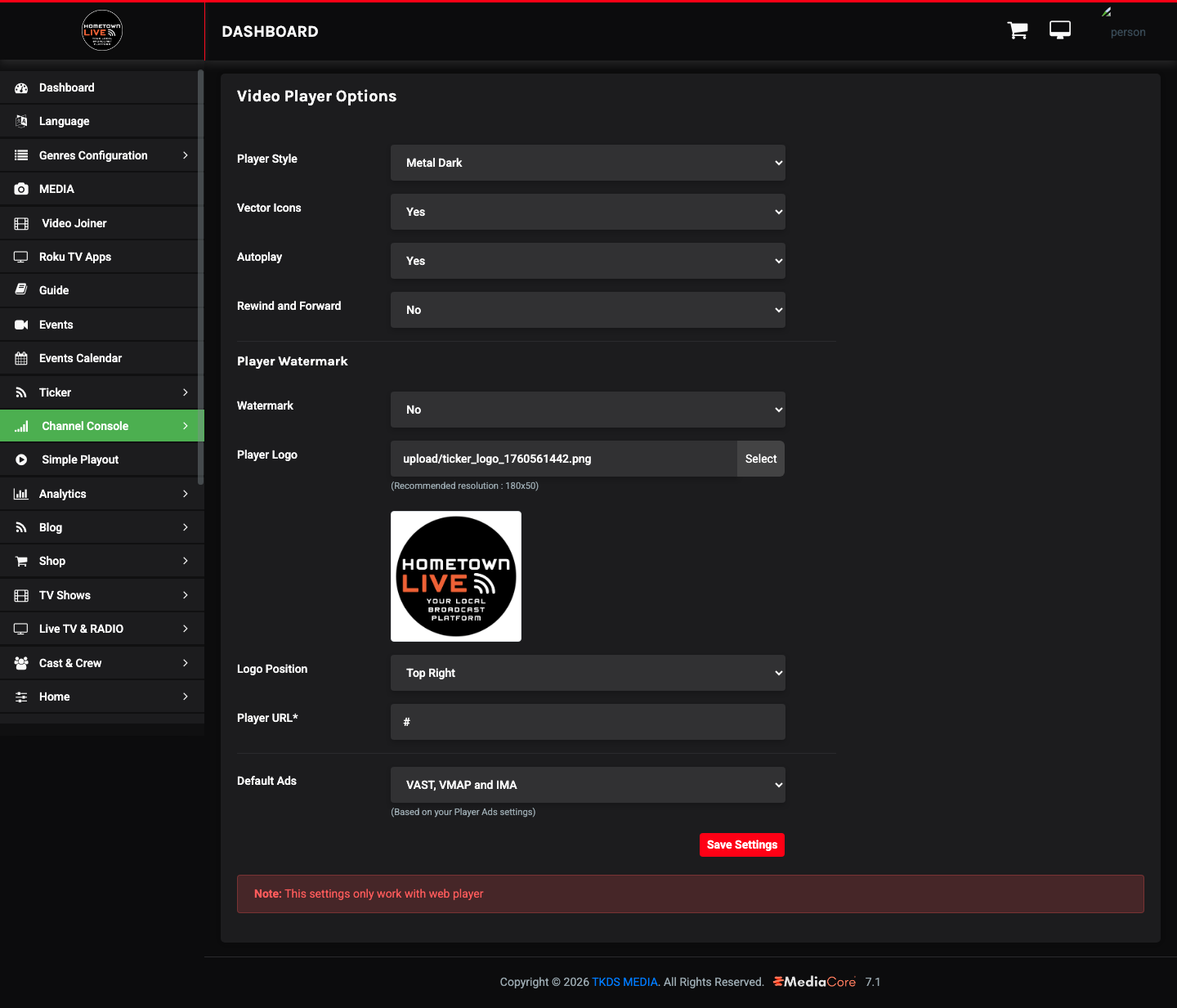Click the sidebar vertical scrollbar

pyautogui.click(x=201, y=276)
